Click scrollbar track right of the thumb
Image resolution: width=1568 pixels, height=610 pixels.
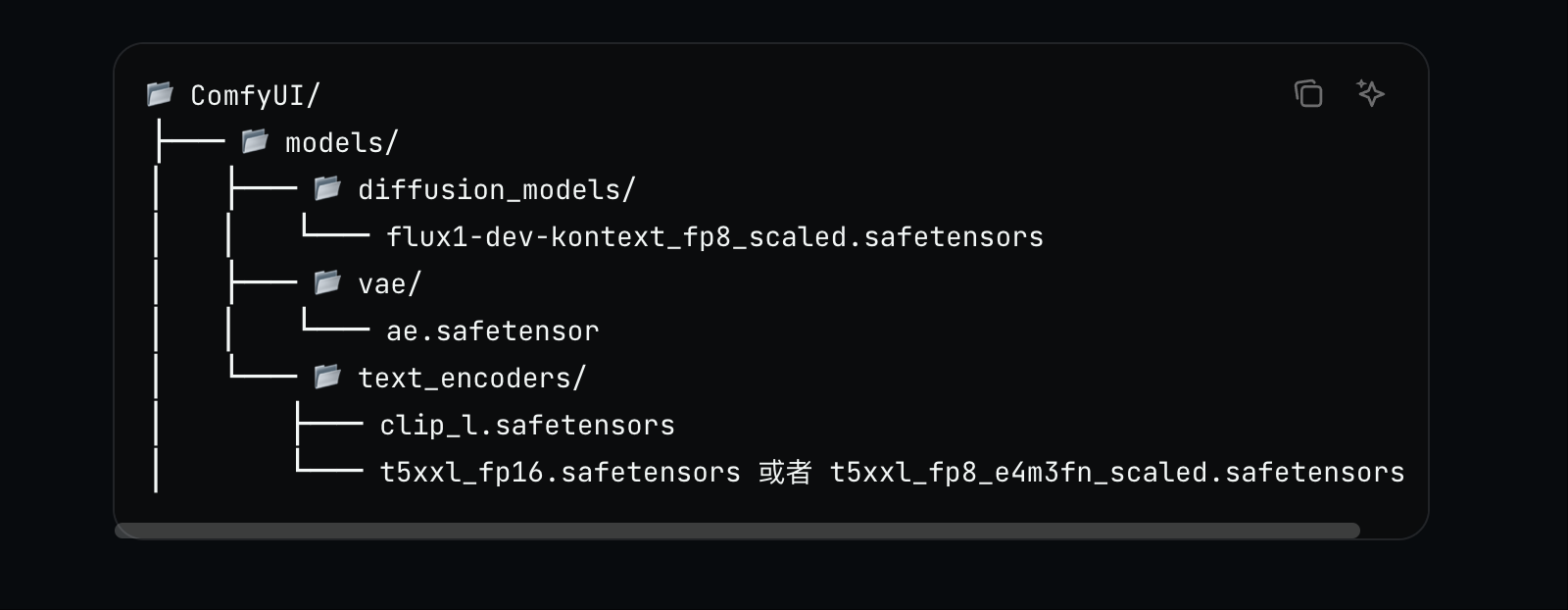(1390, 531)
